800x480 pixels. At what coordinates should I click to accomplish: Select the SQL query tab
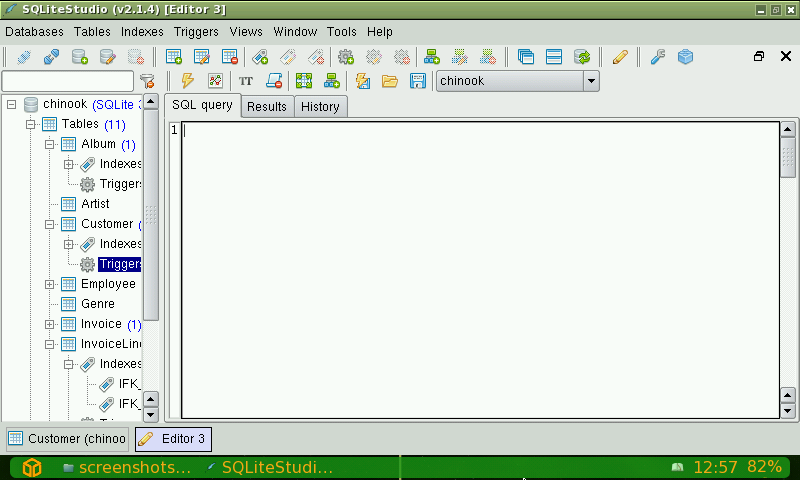click(202, 105)
